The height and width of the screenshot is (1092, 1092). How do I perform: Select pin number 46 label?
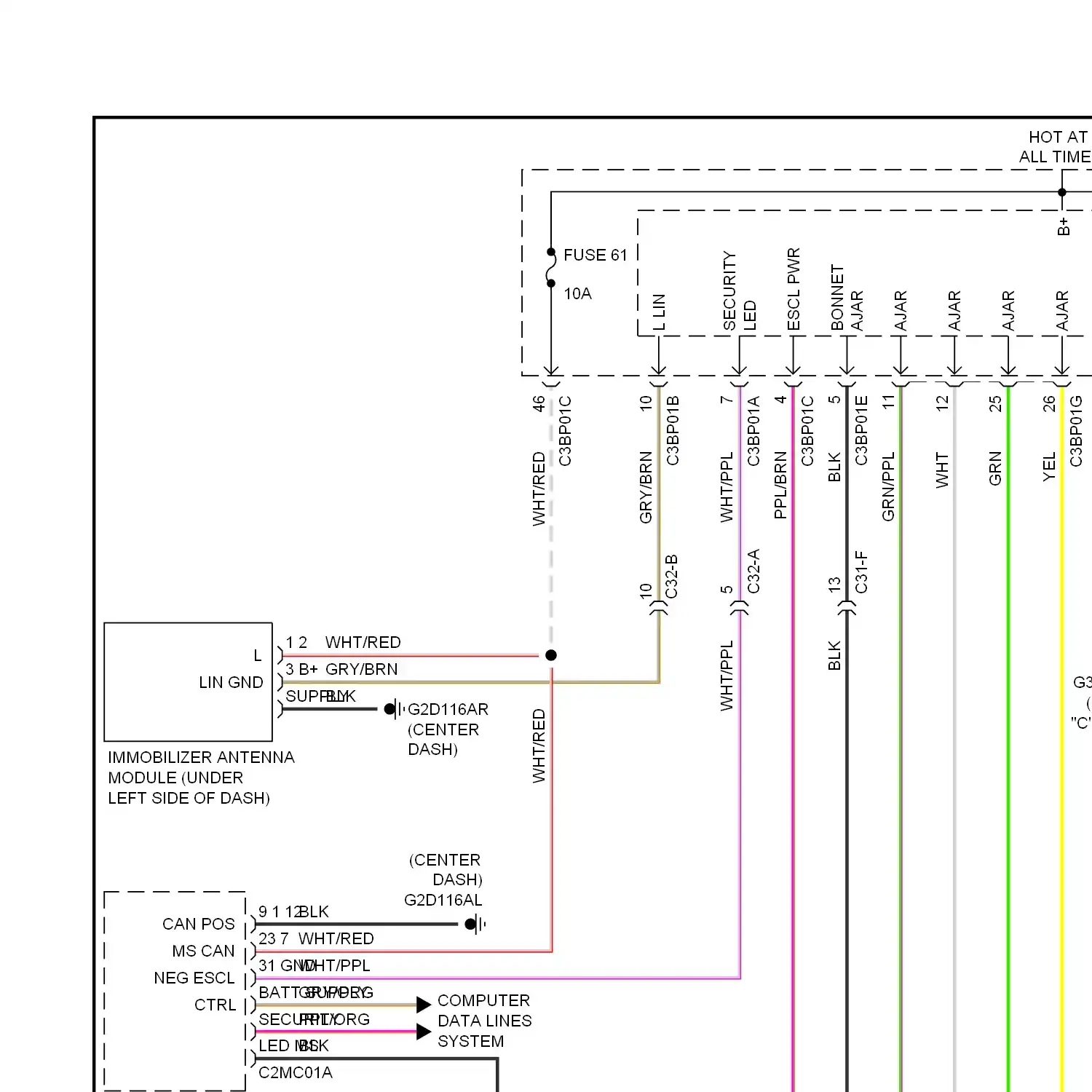click(538, 403)
